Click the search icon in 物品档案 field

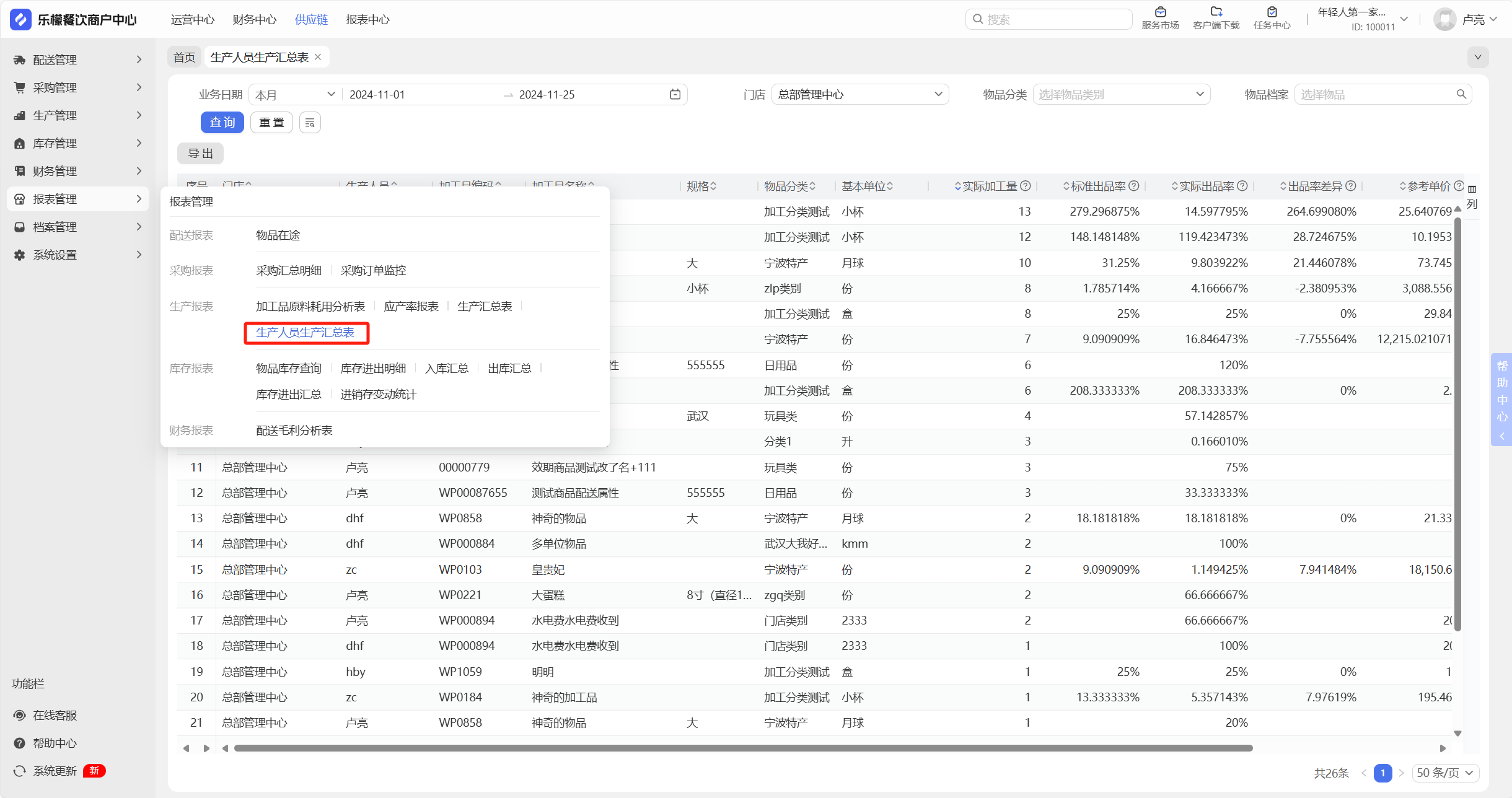pos(1461,94)
